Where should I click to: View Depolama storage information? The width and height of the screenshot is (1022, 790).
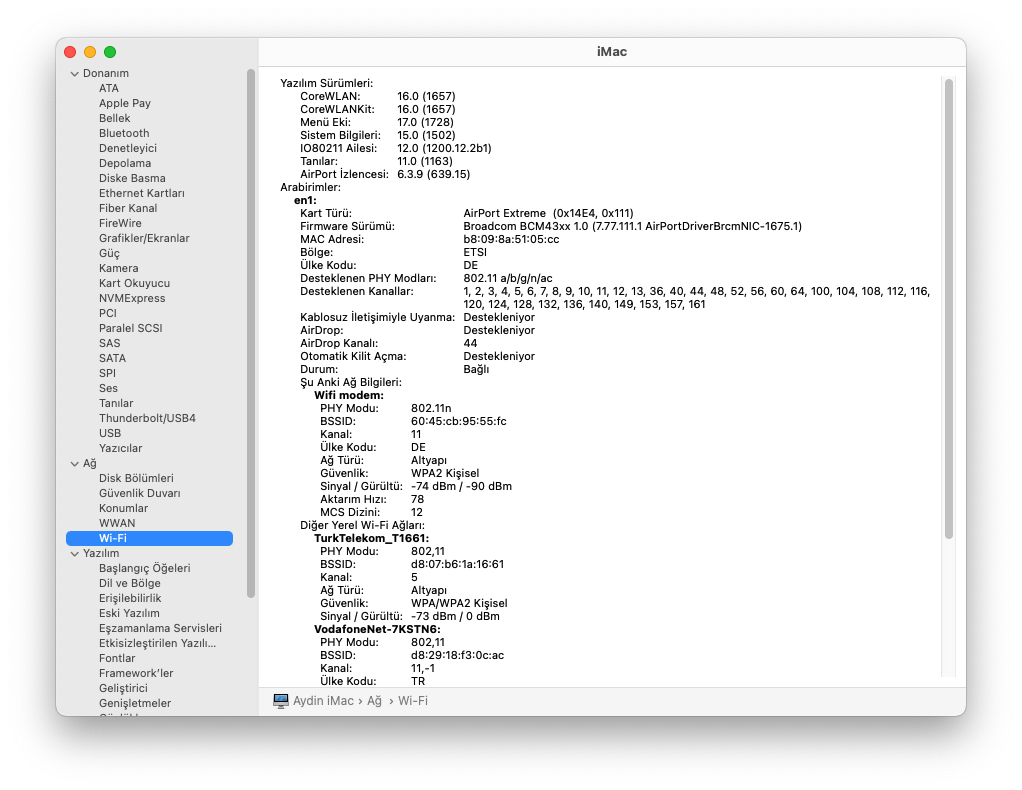coord(123,163)
